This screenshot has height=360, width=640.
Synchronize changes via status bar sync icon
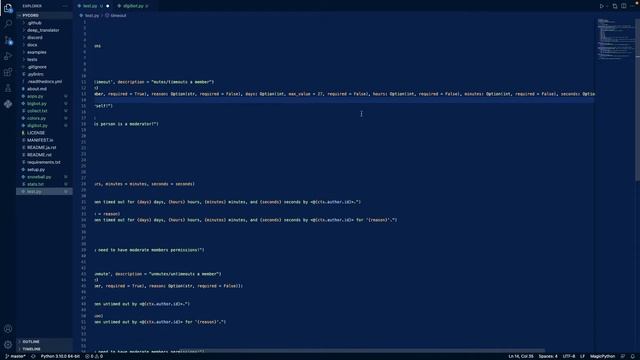(33, 356)
